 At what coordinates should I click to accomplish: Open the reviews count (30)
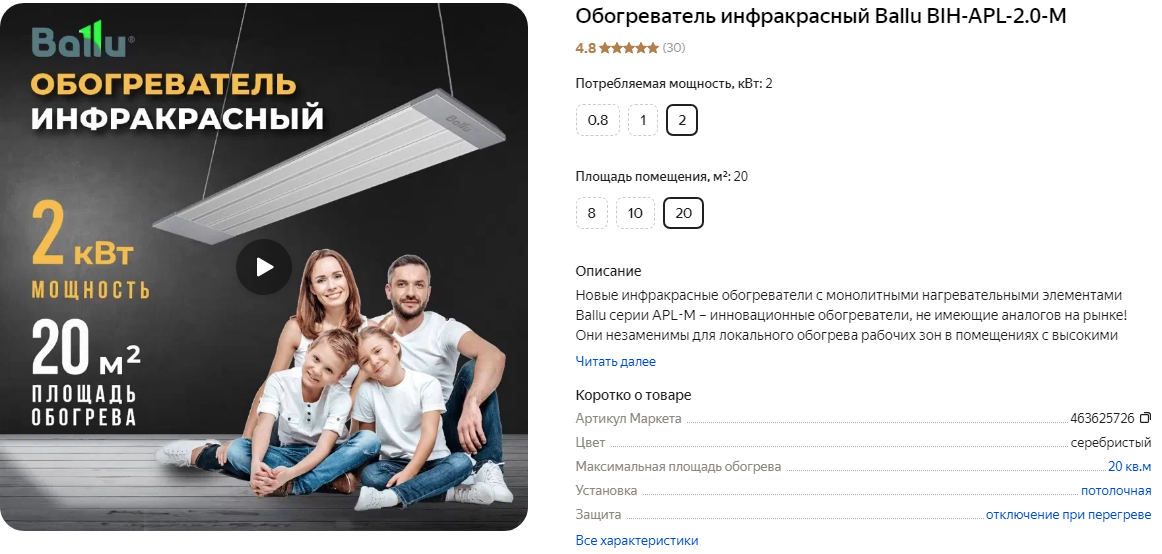[x=674, y=48]
